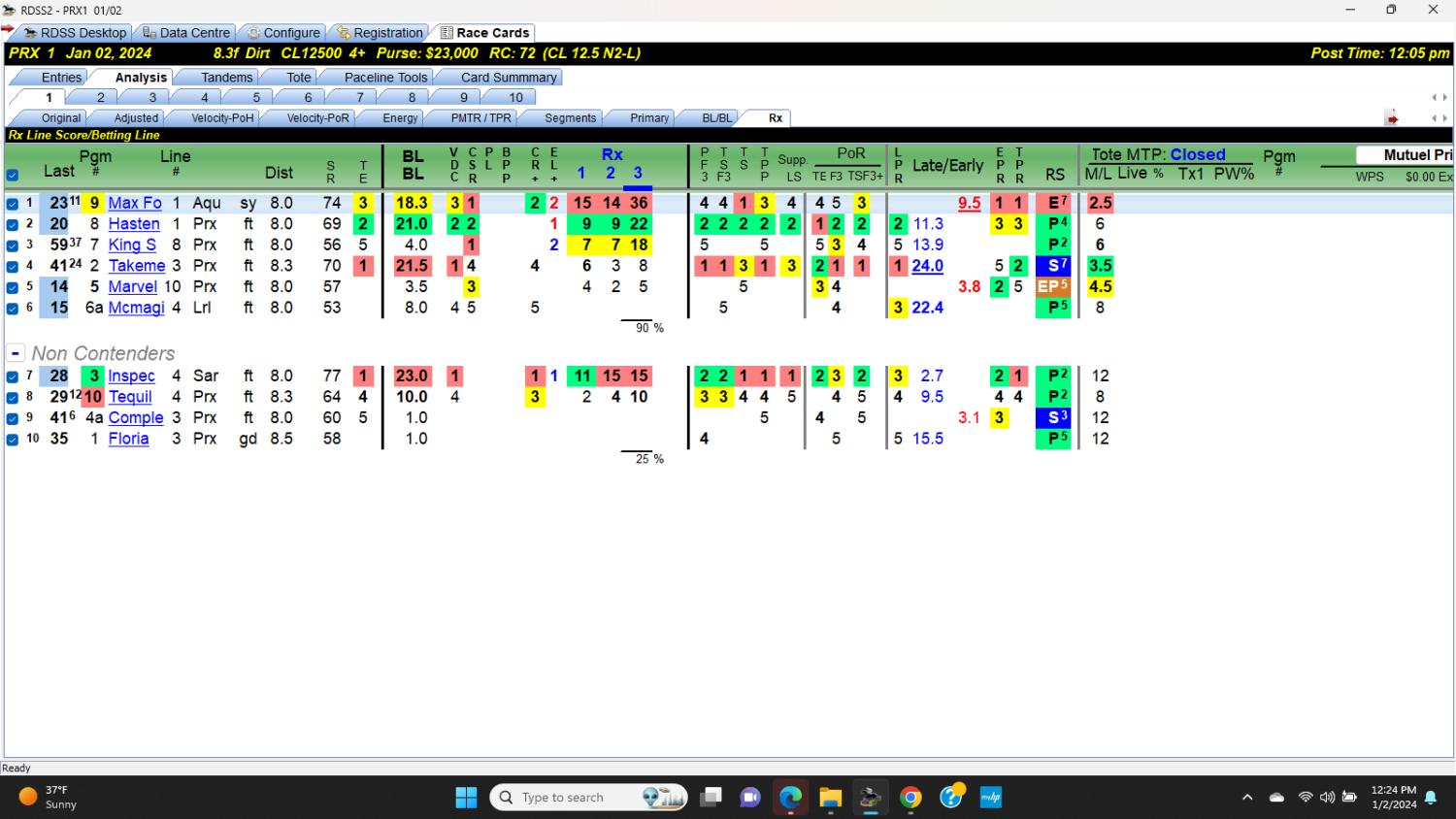
Task: Open Task View from the taskbar
Action: [x=711, y=798]
